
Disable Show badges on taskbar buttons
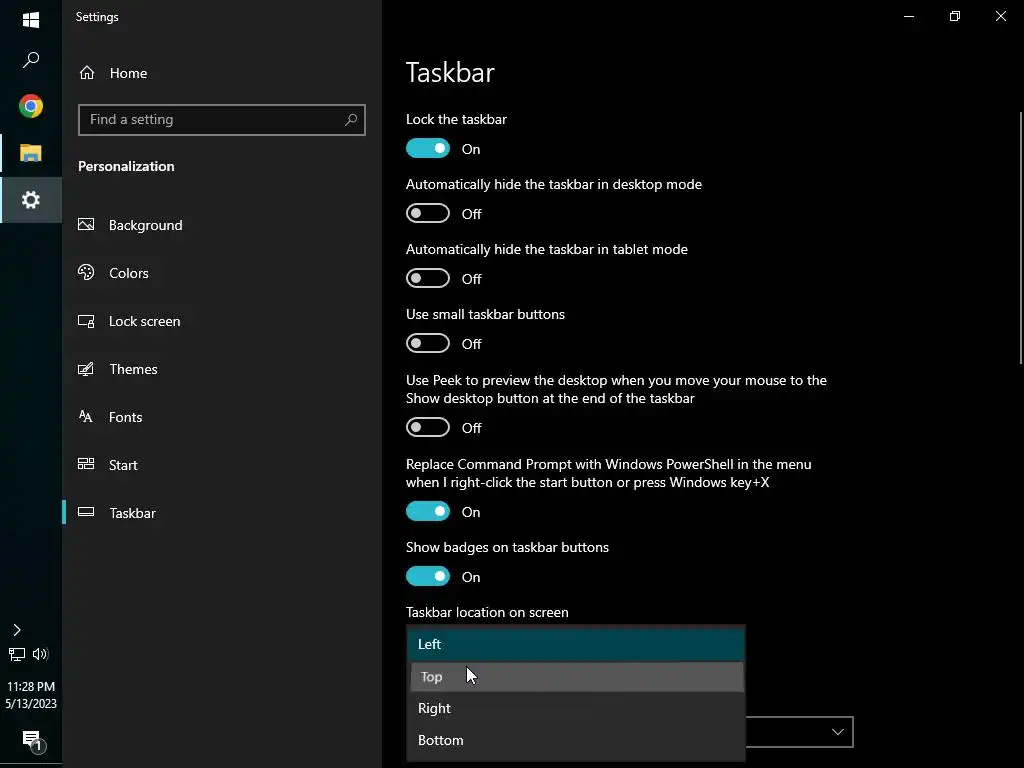428,577
